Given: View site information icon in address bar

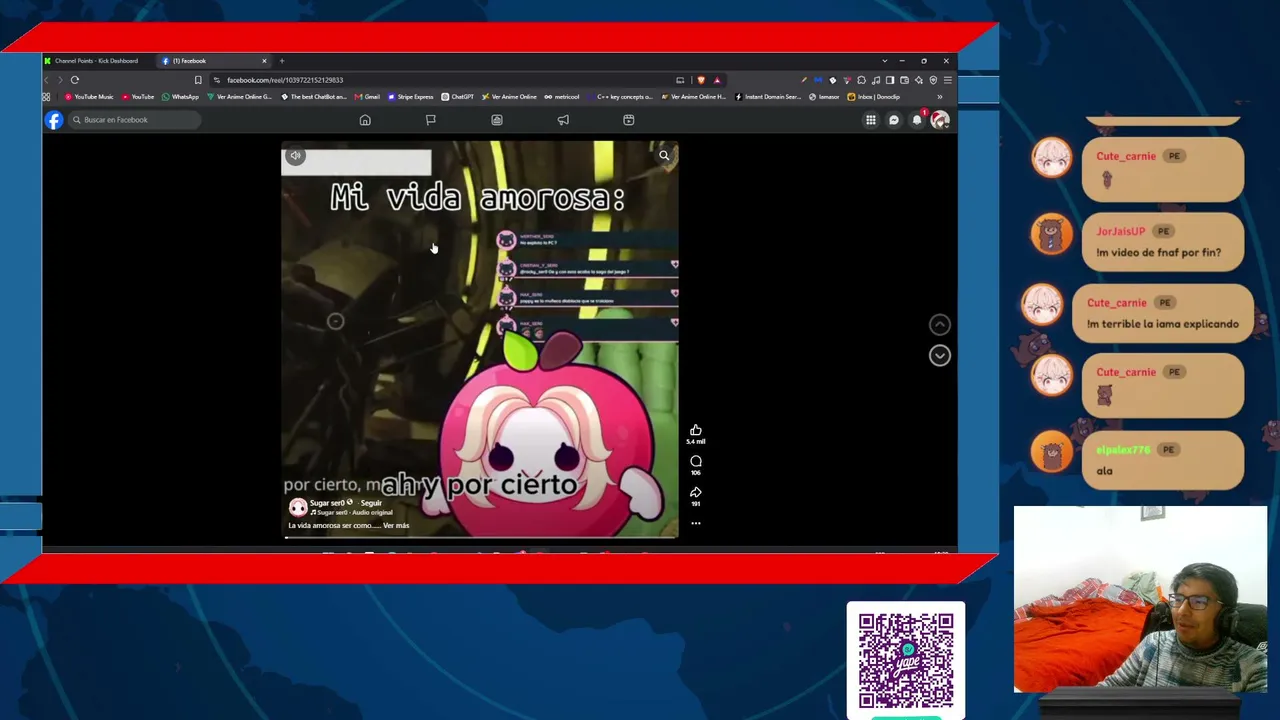Looking at the screenshot, I should (217, 80).
